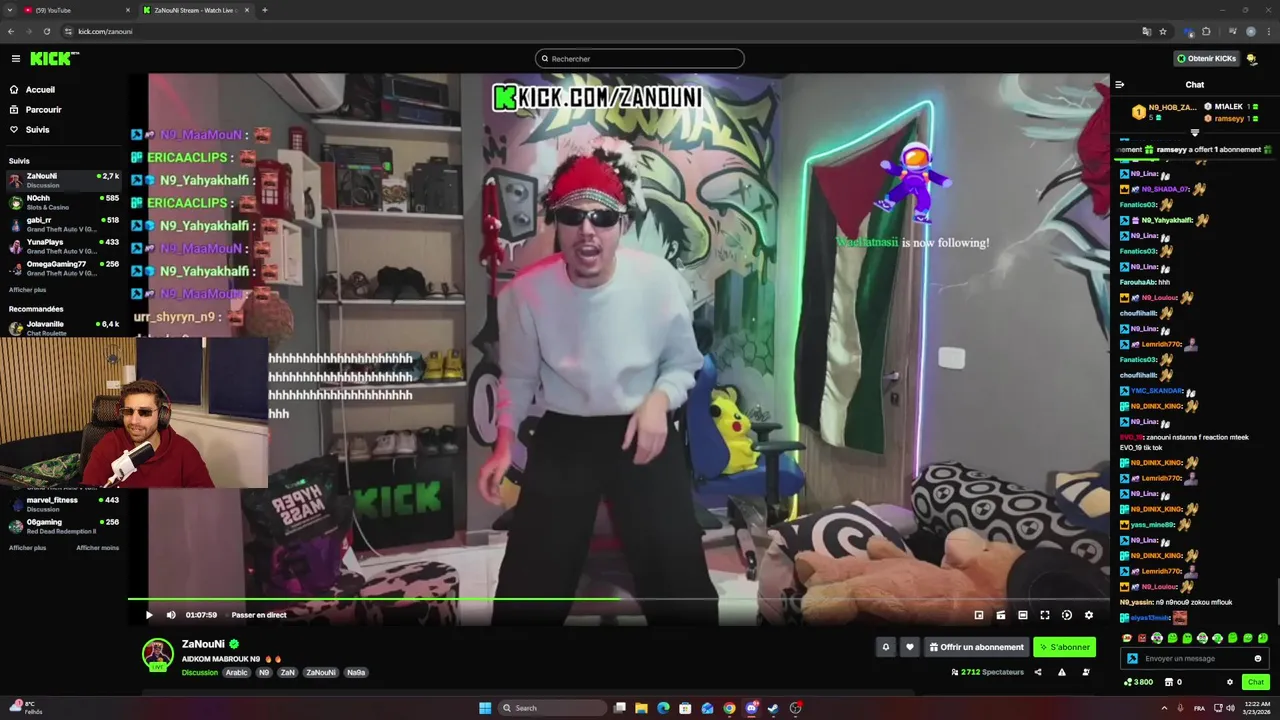This screenshot has height=720, width=1280.
Task: Send the message with the Chat button
Action: pyautogui.click(x=1256, y=682)
